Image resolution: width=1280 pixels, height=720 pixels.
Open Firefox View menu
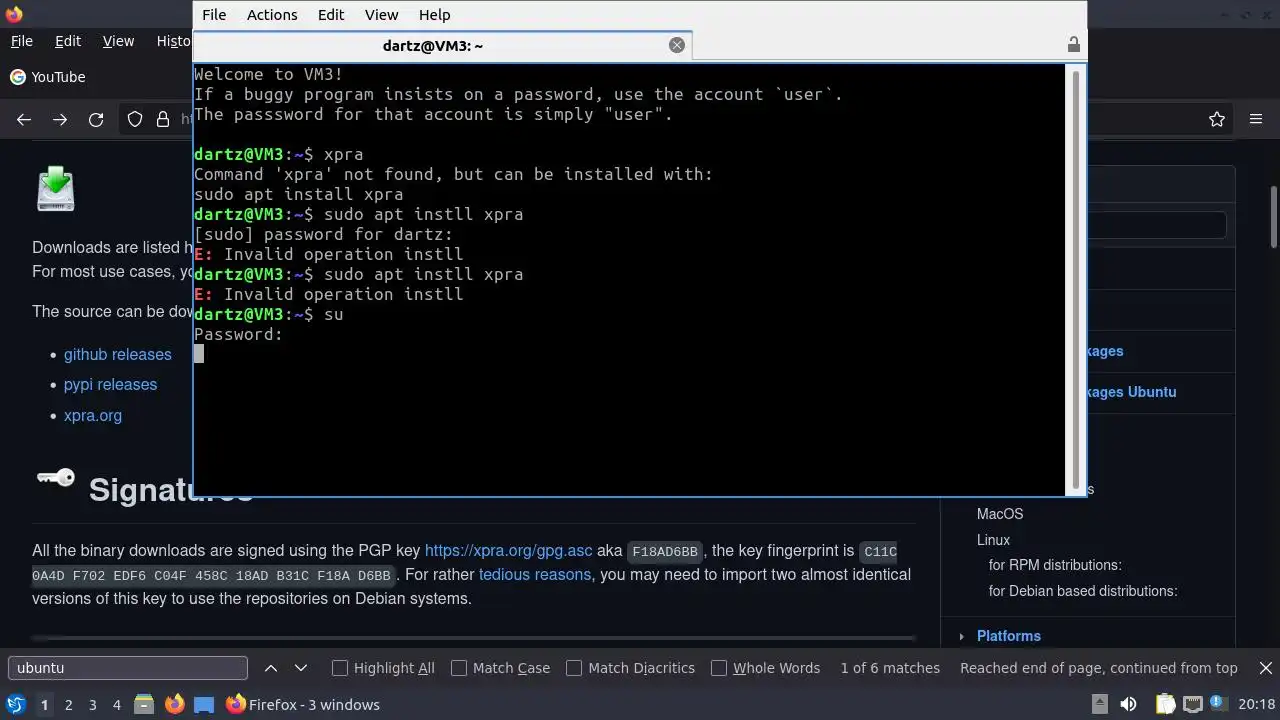(118, 41)
